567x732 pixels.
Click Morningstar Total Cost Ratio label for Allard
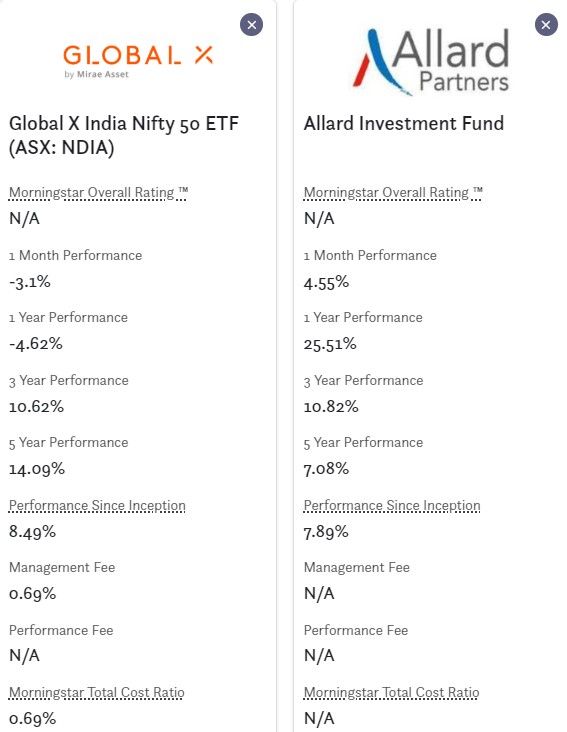tap(392, 693)
